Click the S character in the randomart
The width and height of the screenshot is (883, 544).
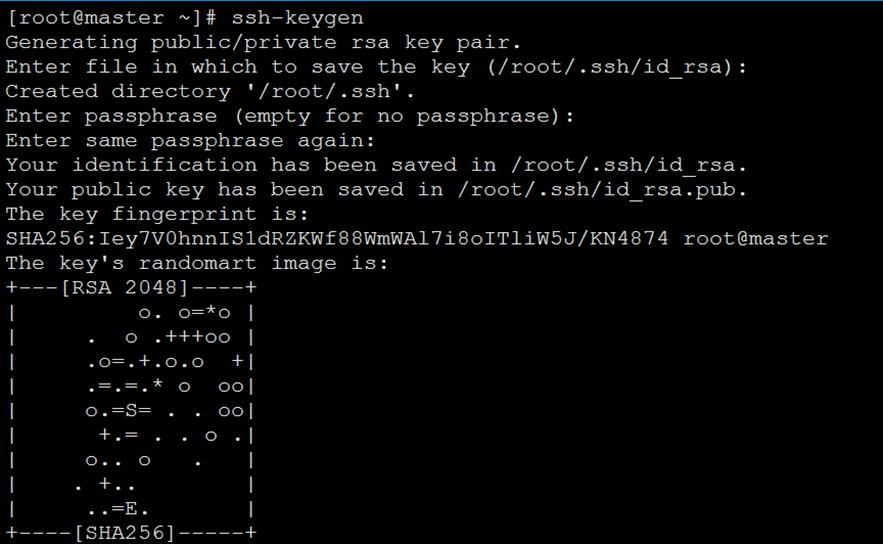point(131,411)
